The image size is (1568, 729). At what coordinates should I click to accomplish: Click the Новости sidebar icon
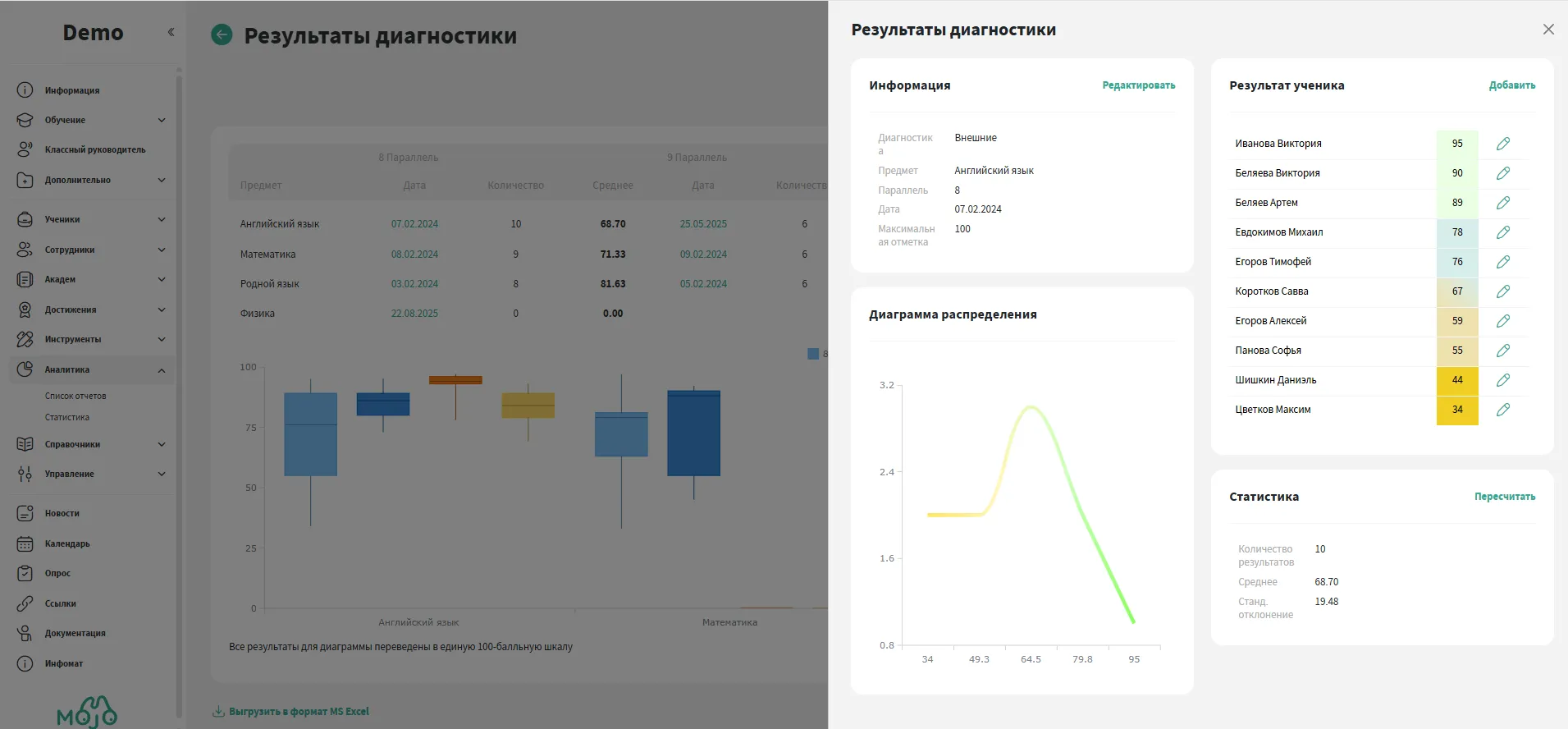pyautogui.click(x=25, y=513)
